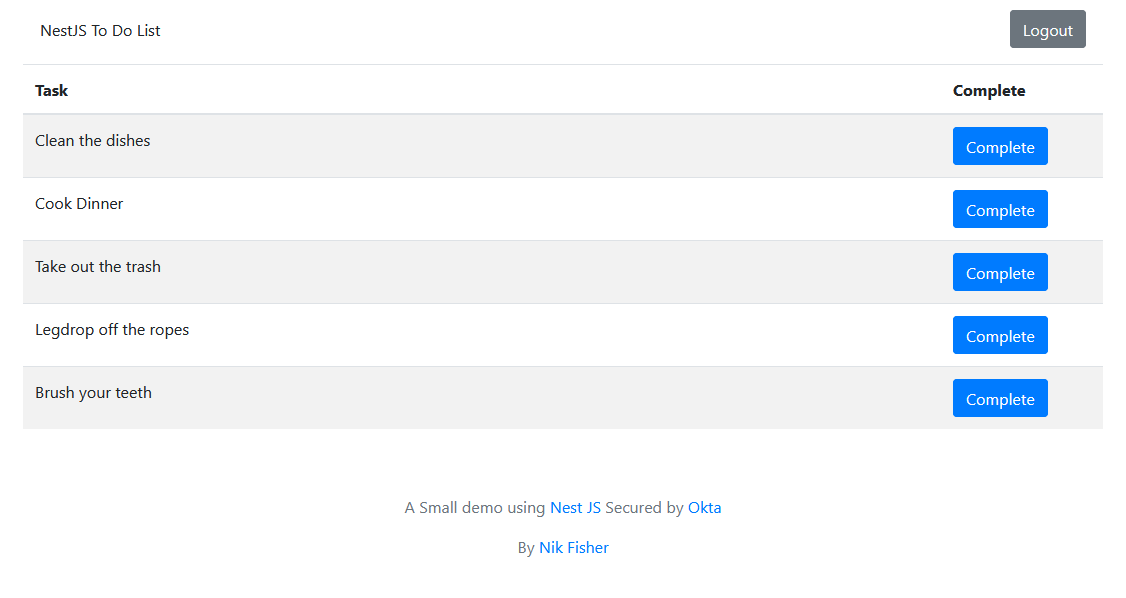This screenshot has height=598, width=1126.
Task: Click the 'Secured by' footer text
Action: [645, 508]
